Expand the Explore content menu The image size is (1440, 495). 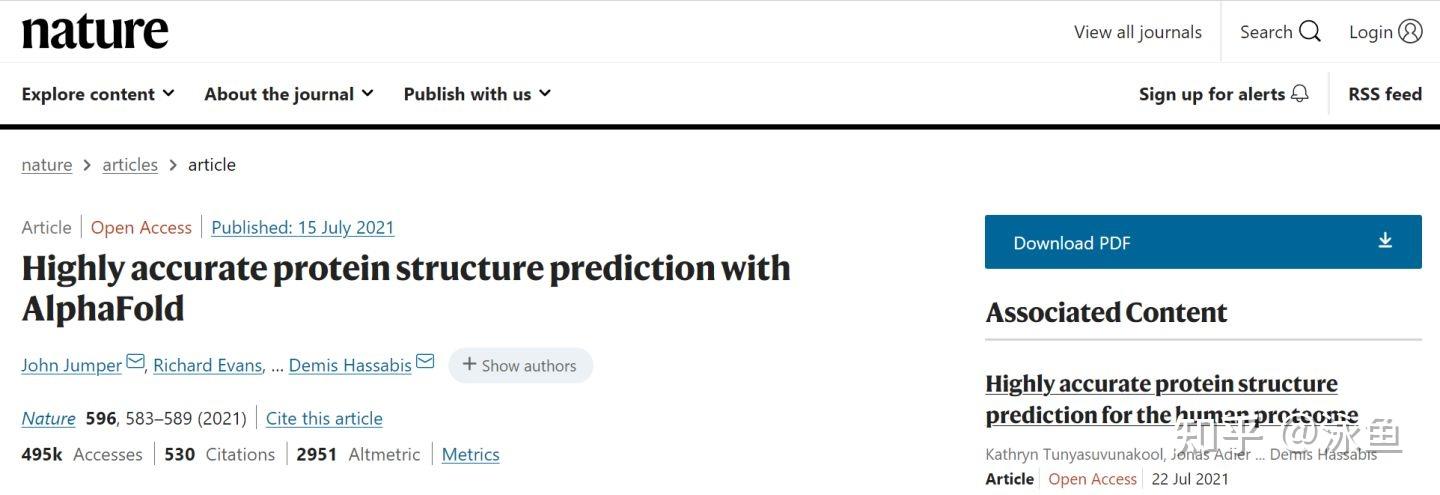[x=98, y=94]
